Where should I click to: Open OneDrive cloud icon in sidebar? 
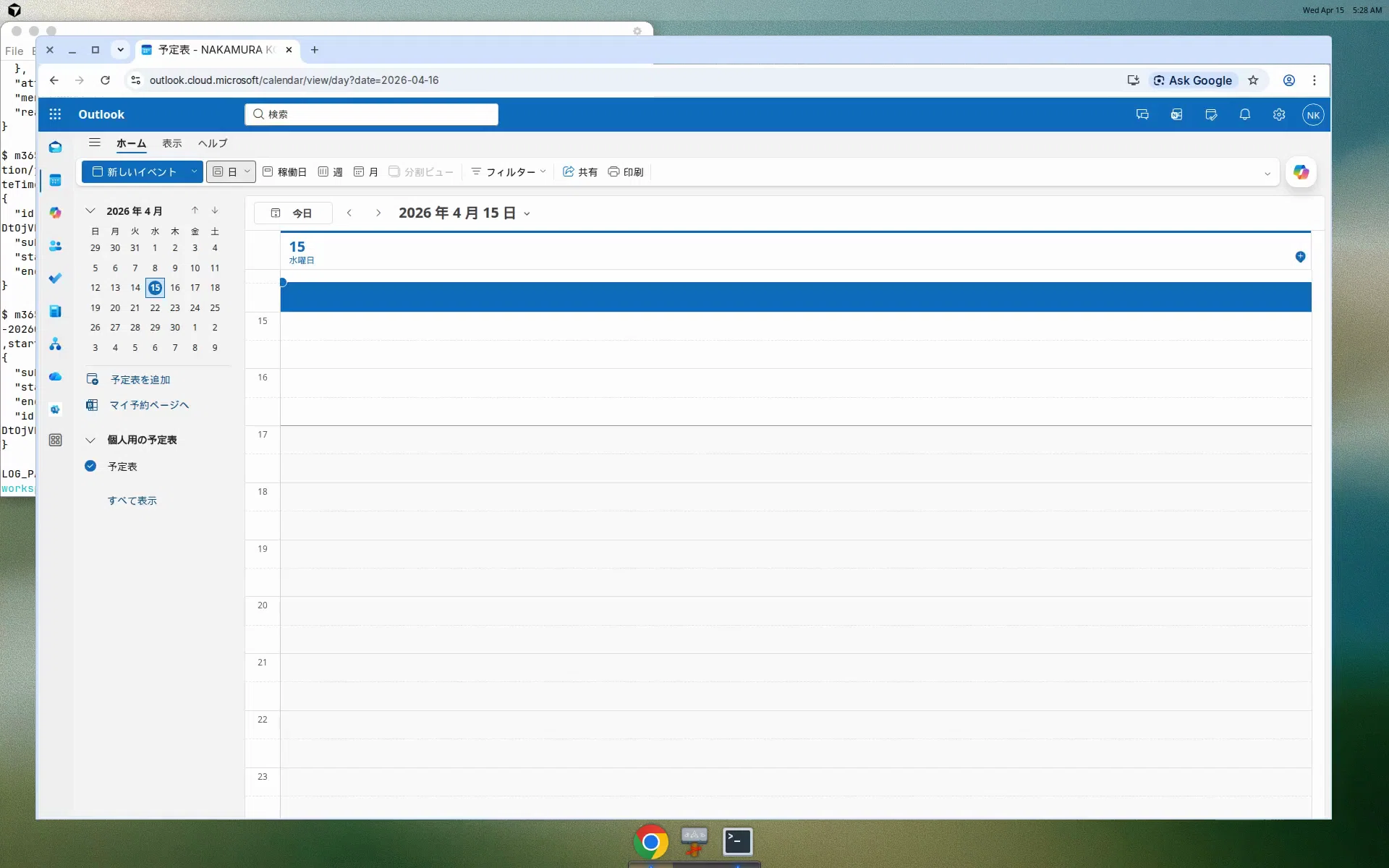[x=55, y=376]
